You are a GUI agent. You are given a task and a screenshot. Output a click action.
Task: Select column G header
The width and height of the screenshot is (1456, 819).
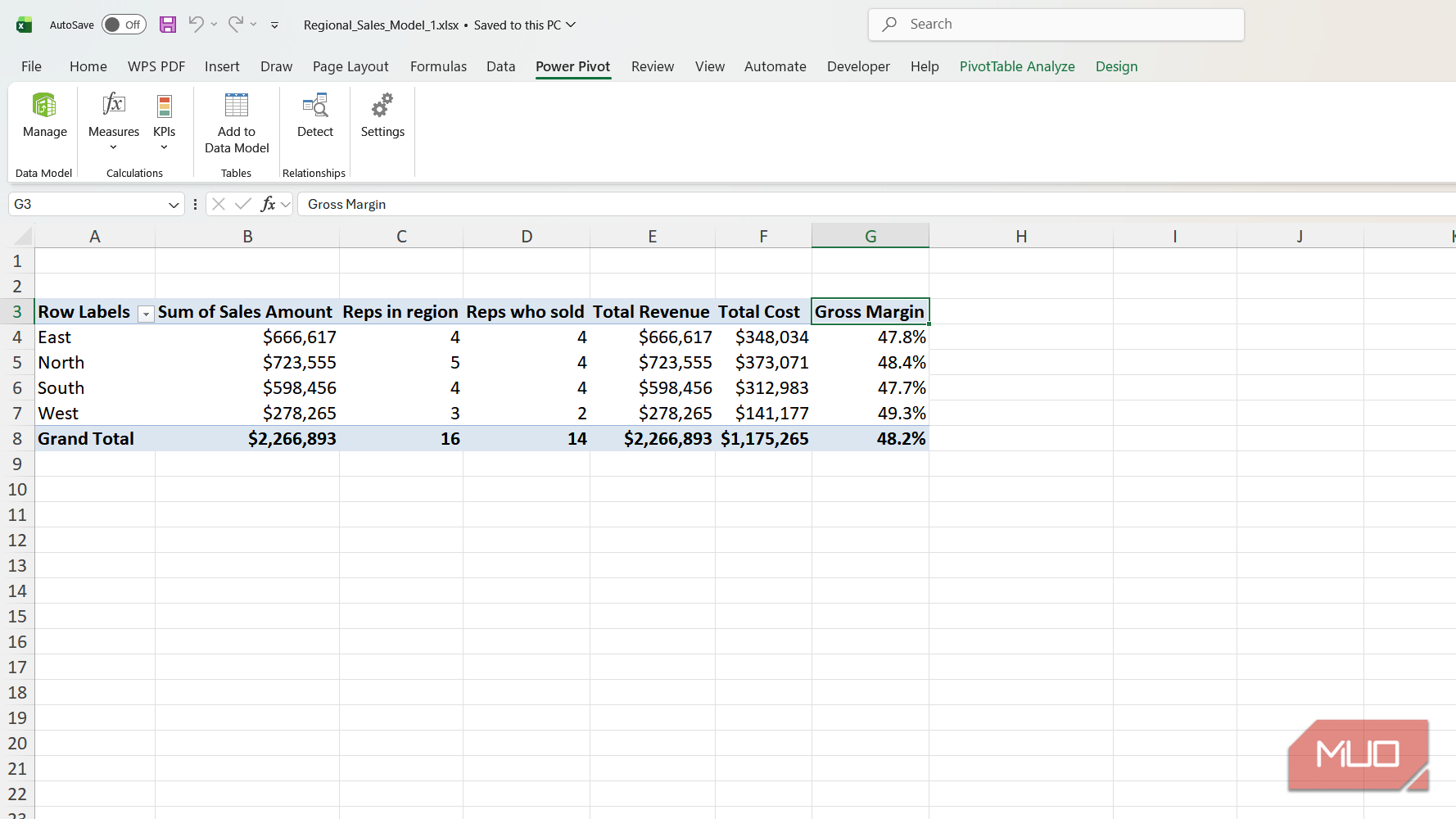click(x=870, y=236)
